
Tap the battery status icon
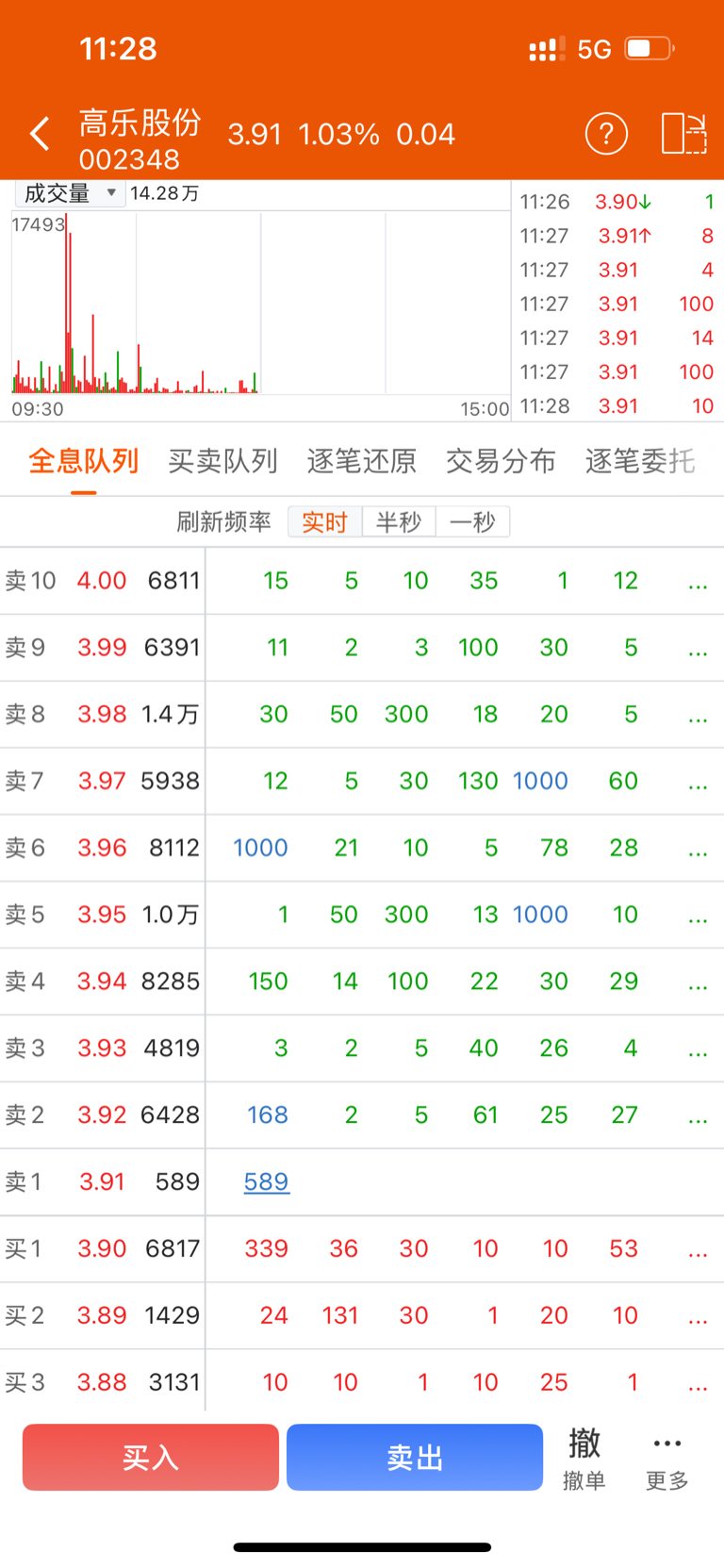pyautogui.click(x=650, y=48)
